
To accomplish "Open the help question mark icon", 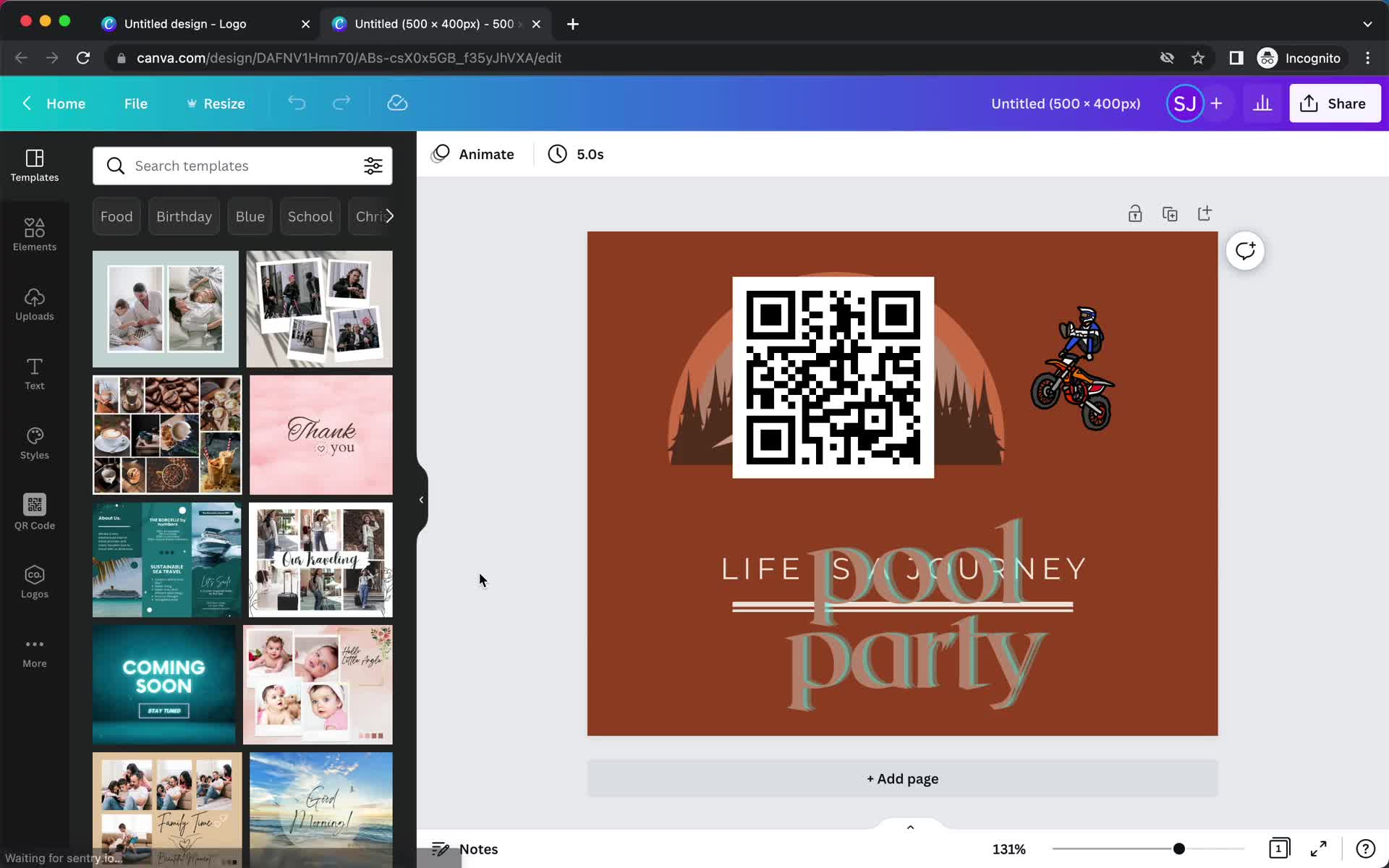I will click(1365, 848).
